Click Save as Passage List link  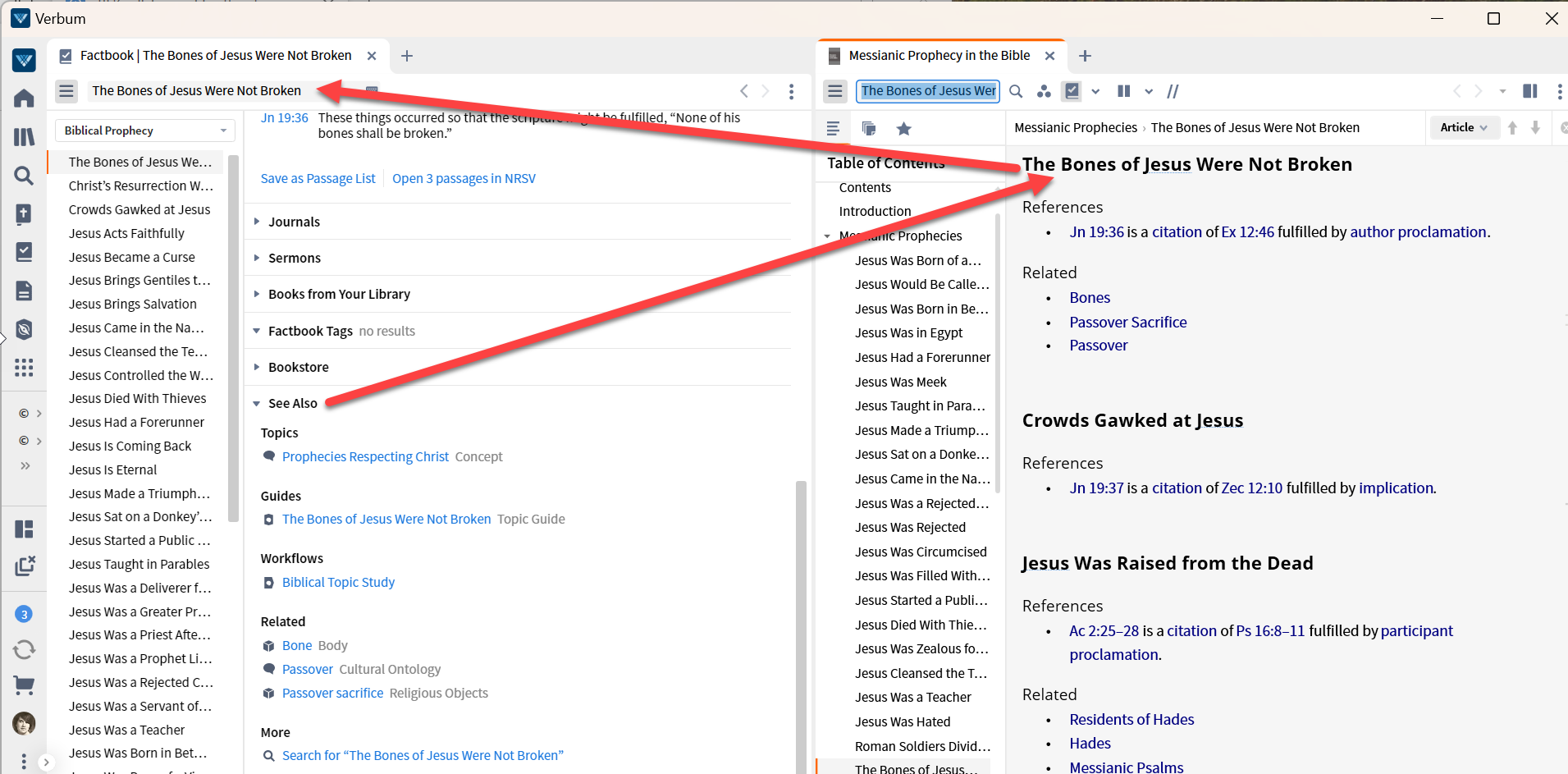[318, 178]
